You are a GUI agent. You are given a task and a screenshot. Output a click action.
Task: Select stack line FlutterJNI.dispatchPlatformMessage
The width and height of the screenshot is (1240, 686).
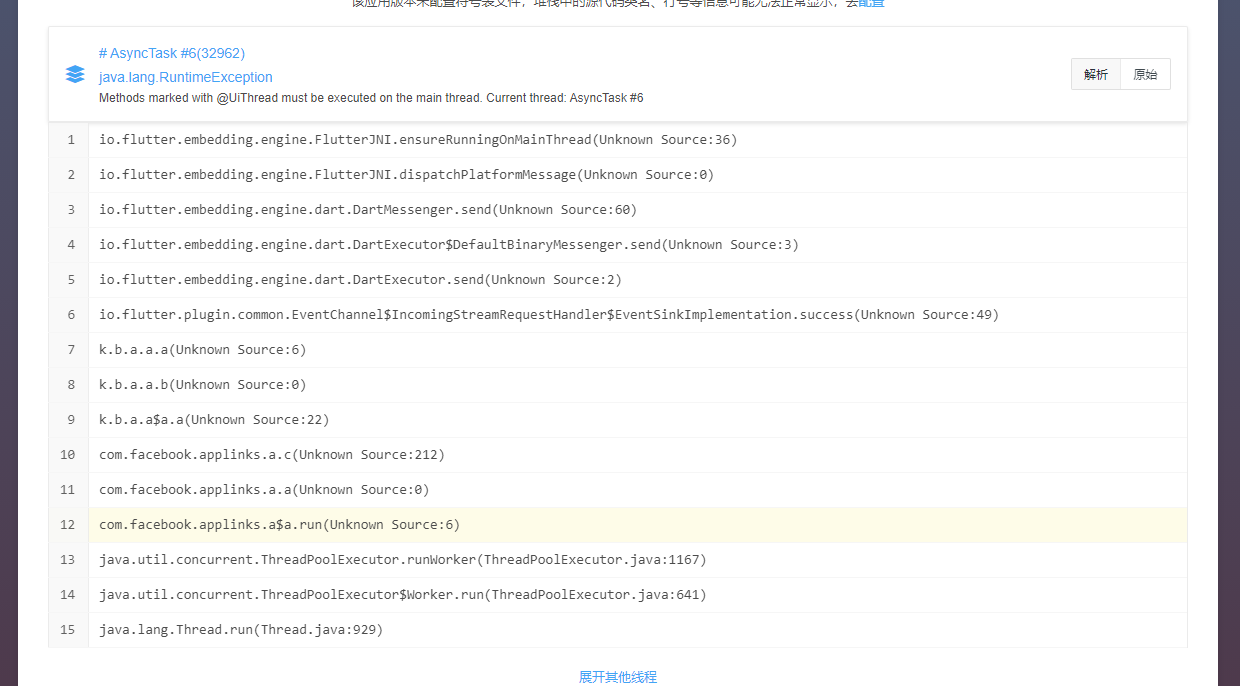tap(638, 175)
